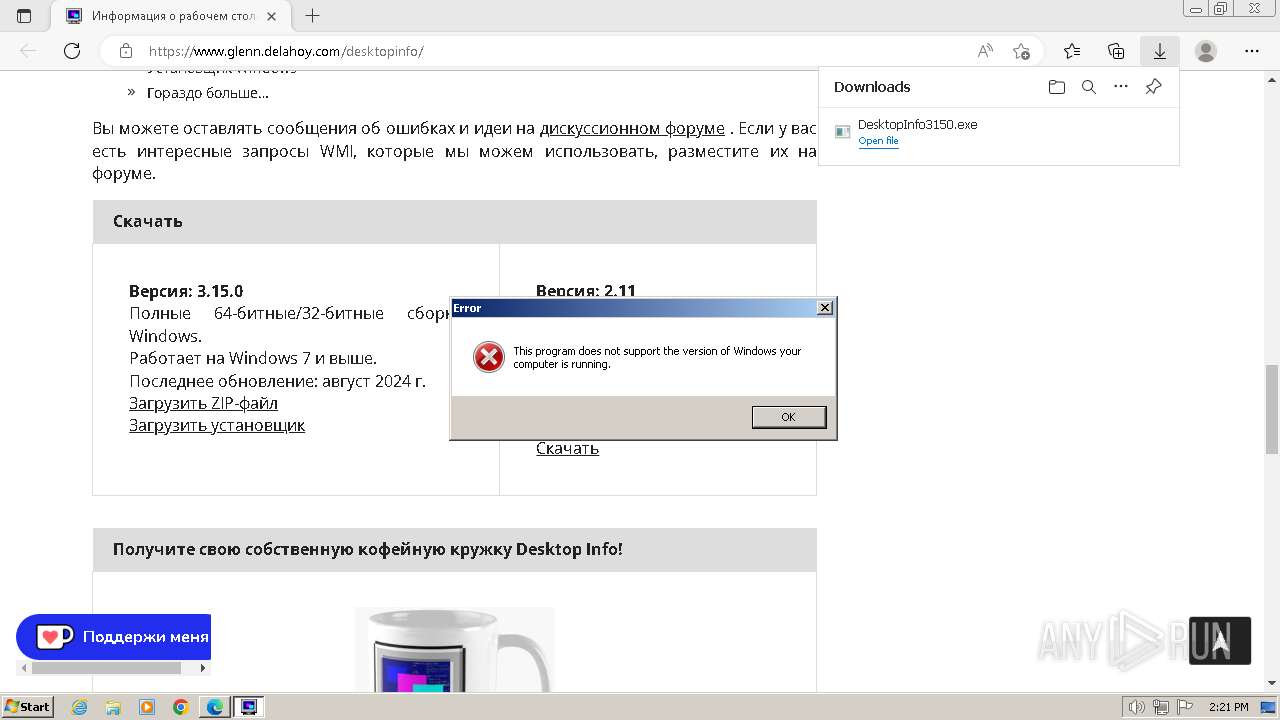This screenshot has height=720, width=1280.
Task: Add this page to favorites star
Action: (x=1021, y=51)
